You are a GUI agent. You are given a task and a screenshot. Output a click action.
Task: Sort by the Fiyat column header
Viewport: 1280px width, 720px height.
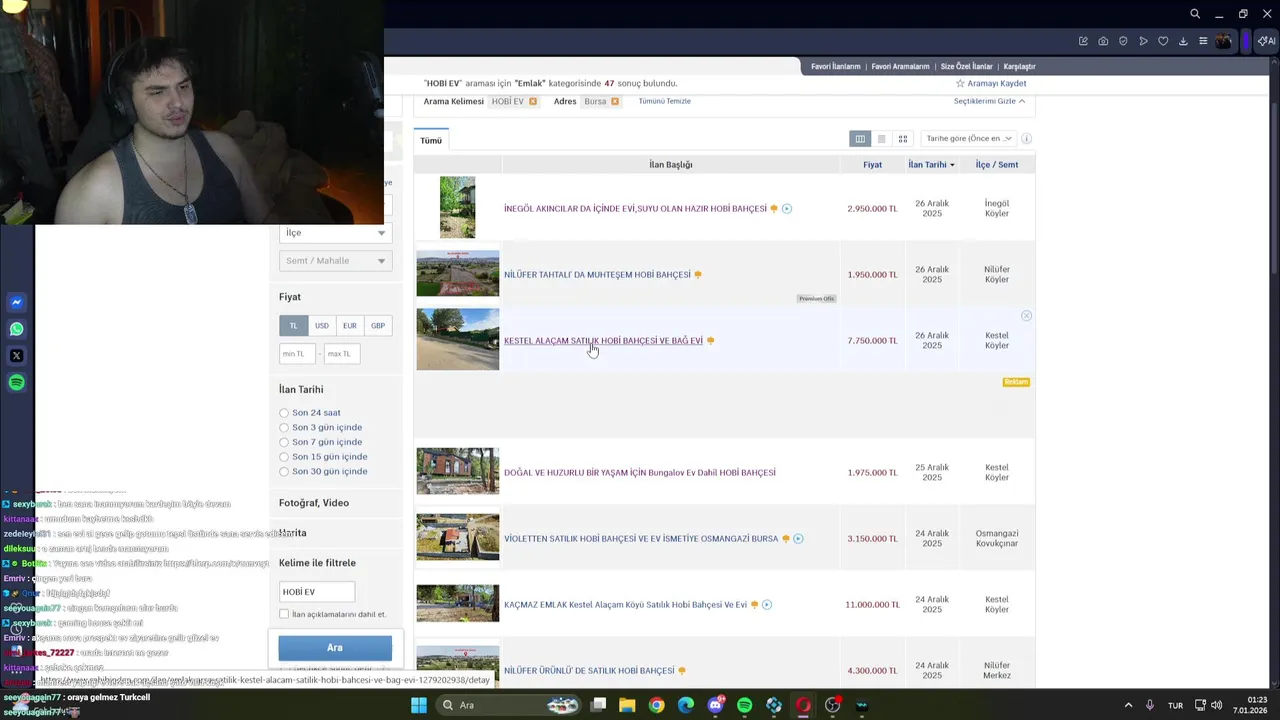coord(872,165)
